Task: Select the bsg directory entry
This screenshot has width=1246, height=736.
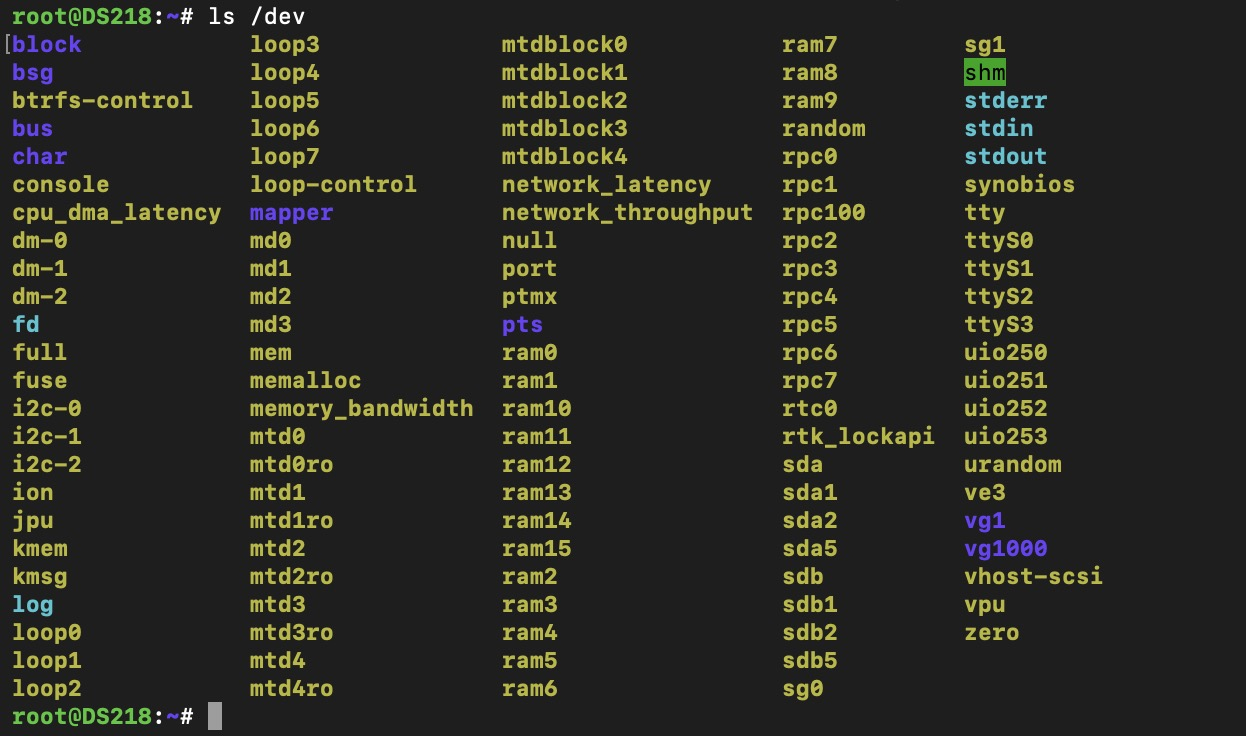Action: (x=33, y=73)
